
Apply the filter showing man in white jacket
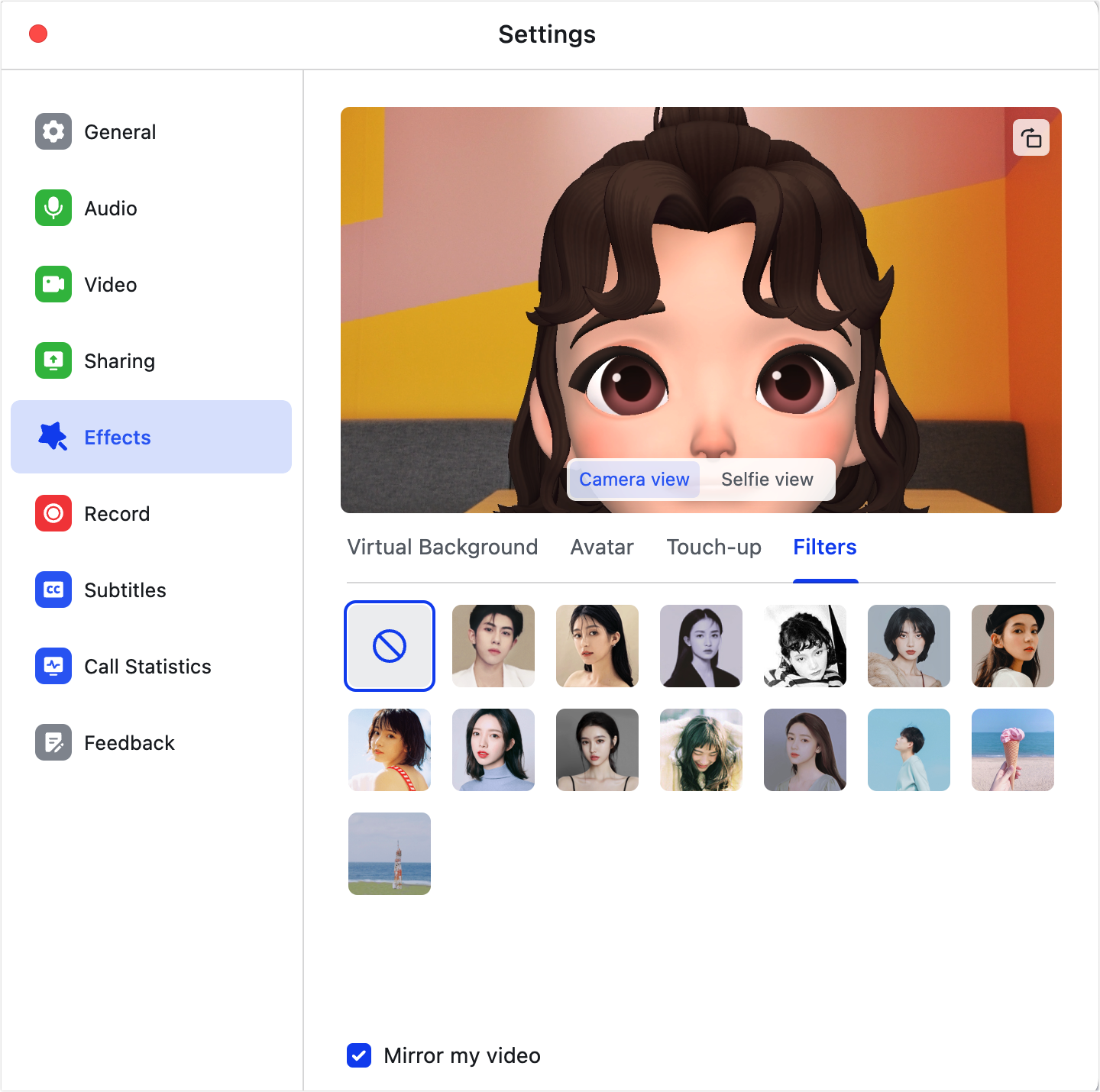click(x=493, y=646)
